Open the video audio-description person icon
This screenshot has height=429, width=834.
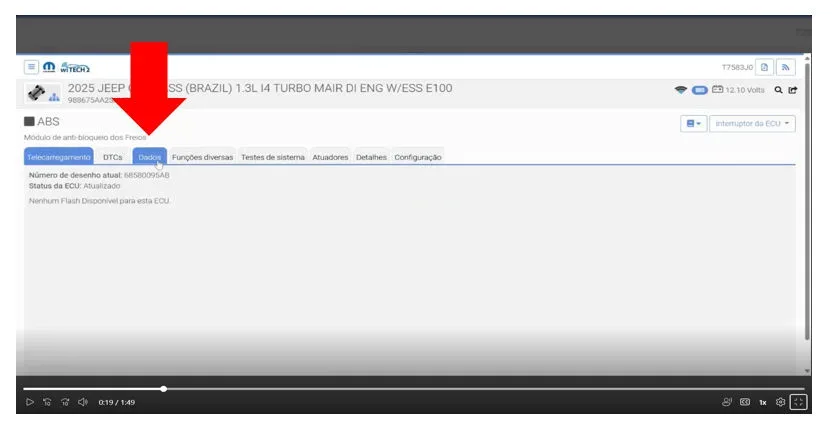click(x=727, y=402)
